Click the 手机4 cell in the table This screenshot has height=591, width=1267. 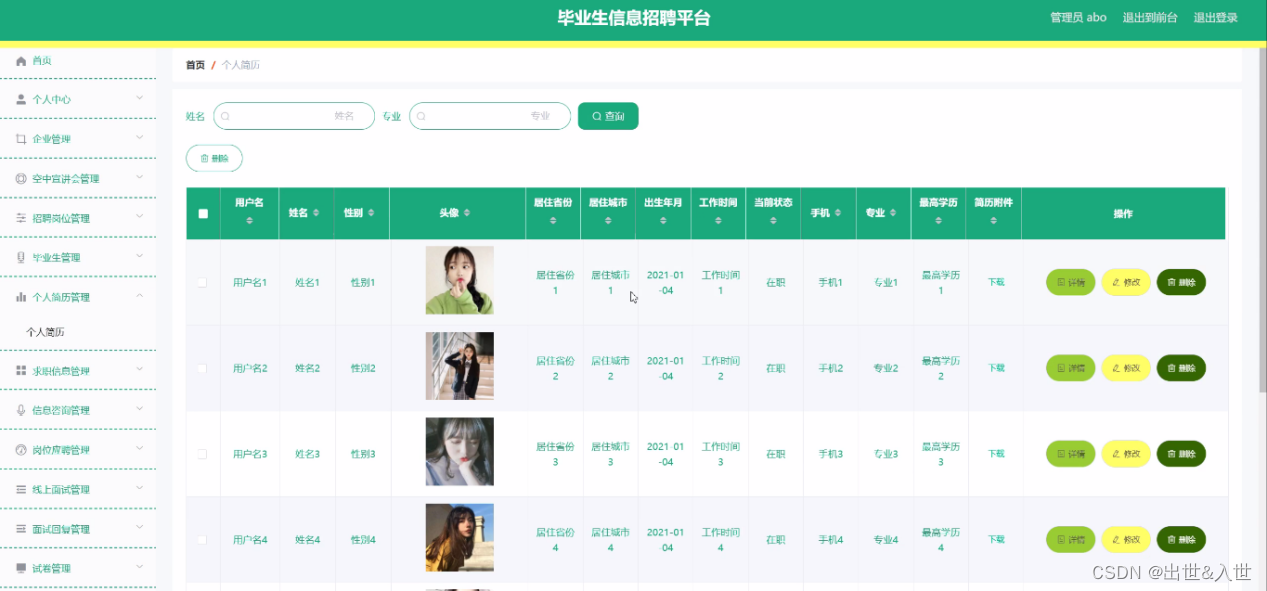point(830,540)
